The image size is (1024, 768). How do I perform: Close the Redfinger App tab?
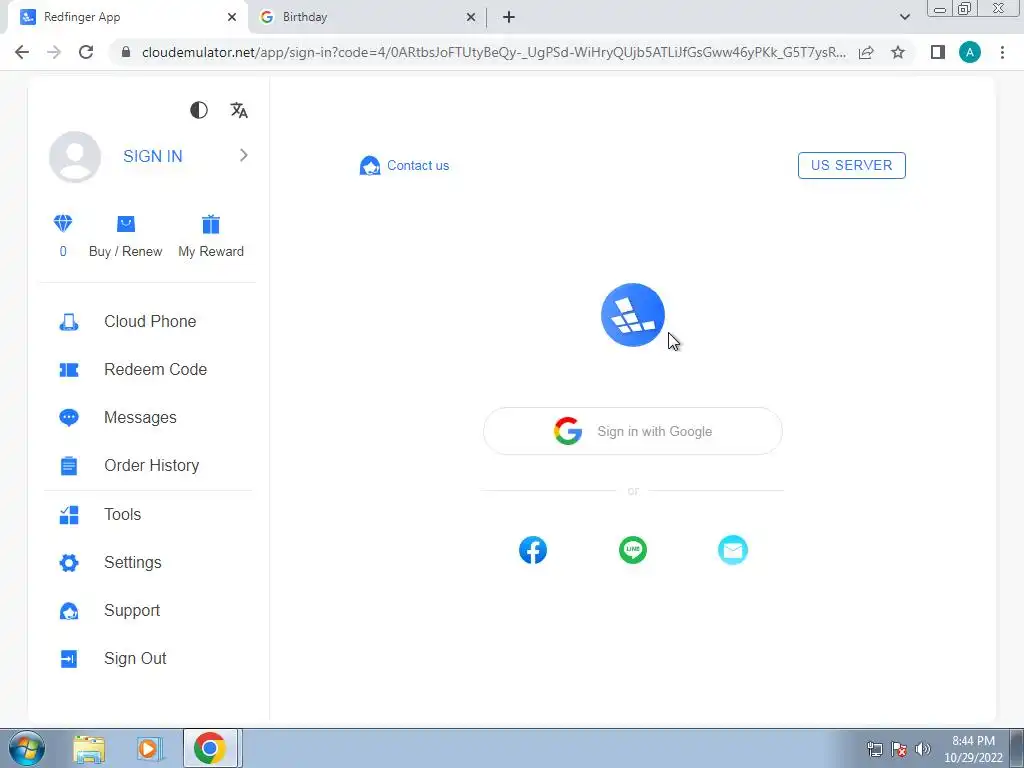pyautogui.click(x=232, y=17)
